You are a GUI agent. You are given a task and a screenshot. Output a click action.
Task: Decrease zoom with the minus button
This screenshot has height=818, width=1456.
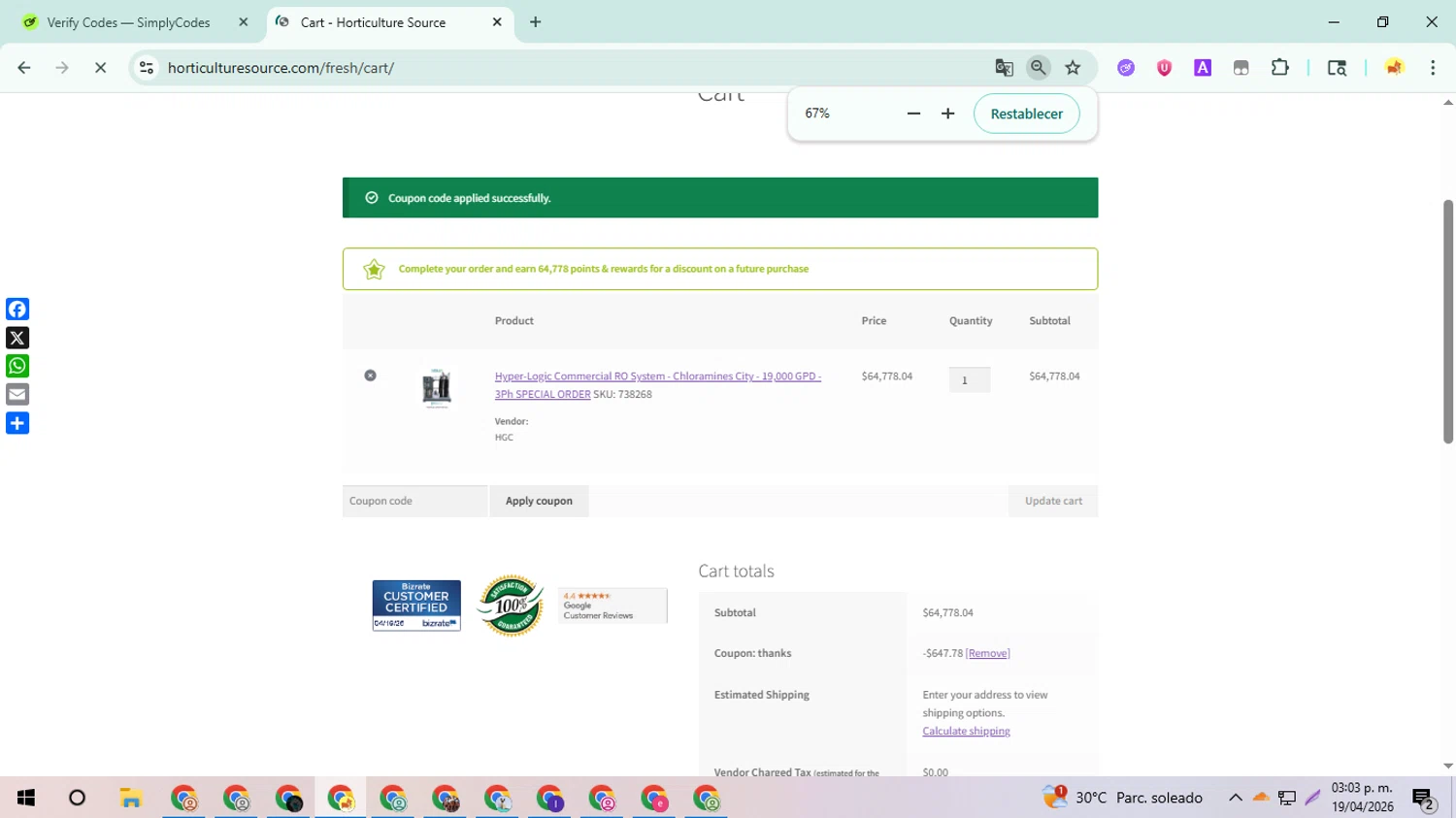913,114
